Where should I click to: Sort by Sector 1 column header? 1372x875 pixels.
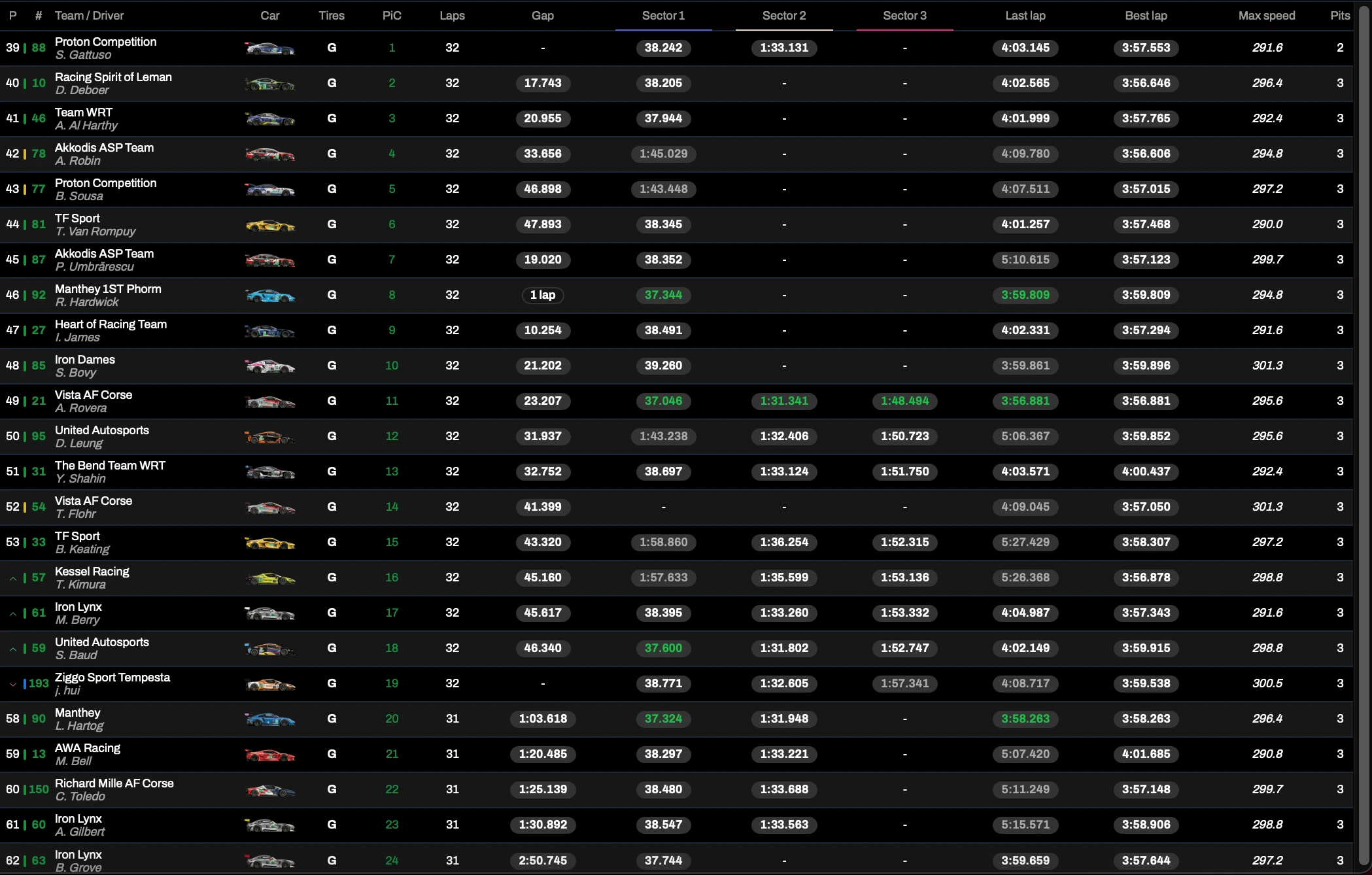coord(663,16)
